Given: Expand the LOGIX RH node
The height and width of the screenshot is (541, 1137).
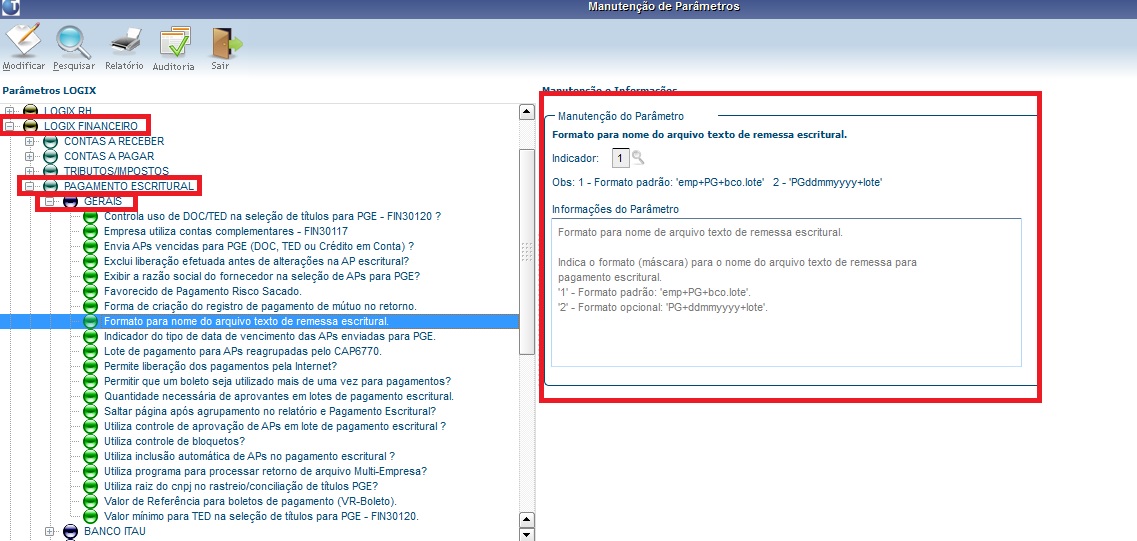Looking at the screenshot, I should [9, 111].
